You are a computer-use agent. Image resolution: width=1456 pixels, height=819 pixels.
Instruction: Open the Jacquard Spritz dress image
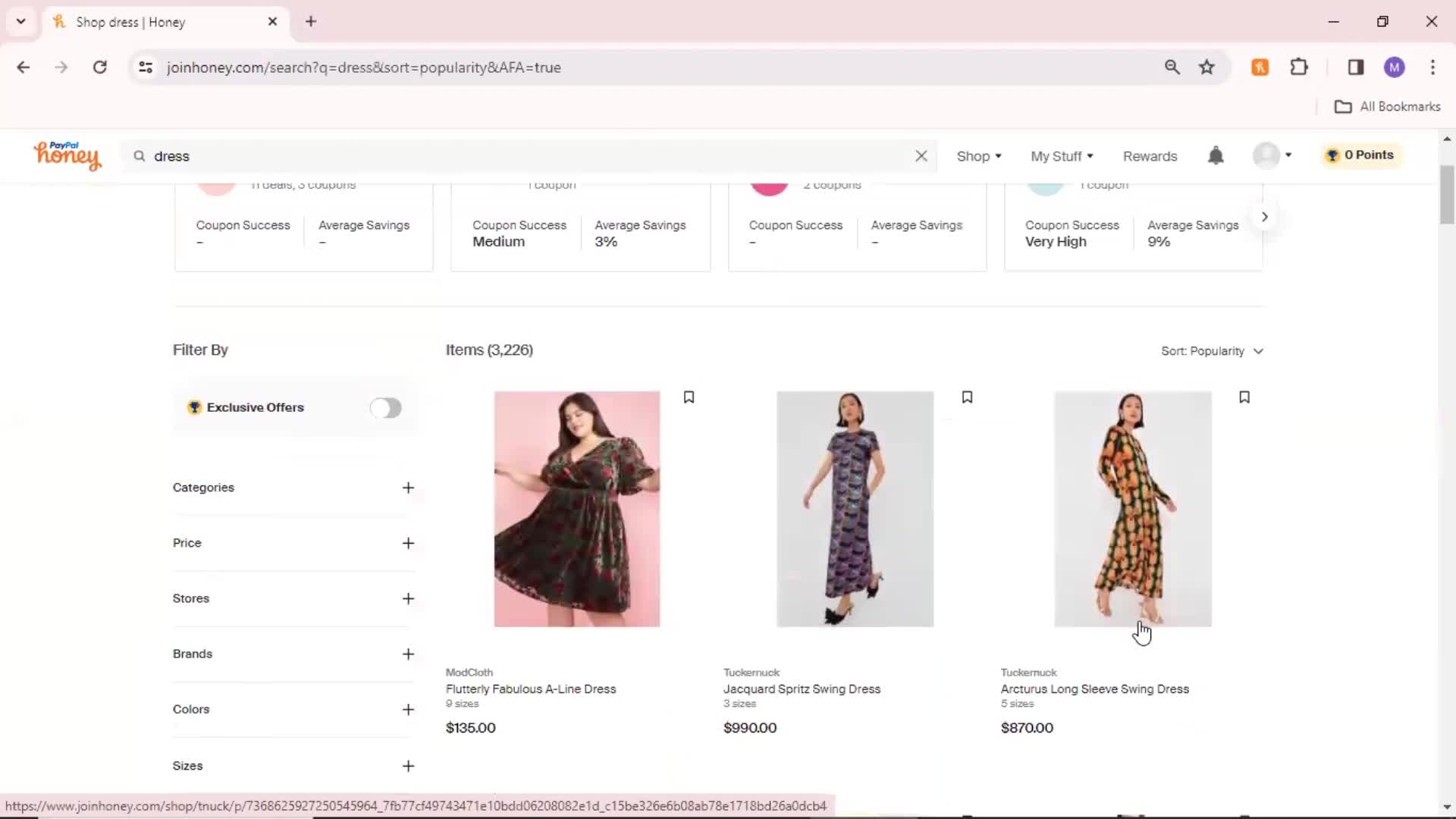pos(855,509)
